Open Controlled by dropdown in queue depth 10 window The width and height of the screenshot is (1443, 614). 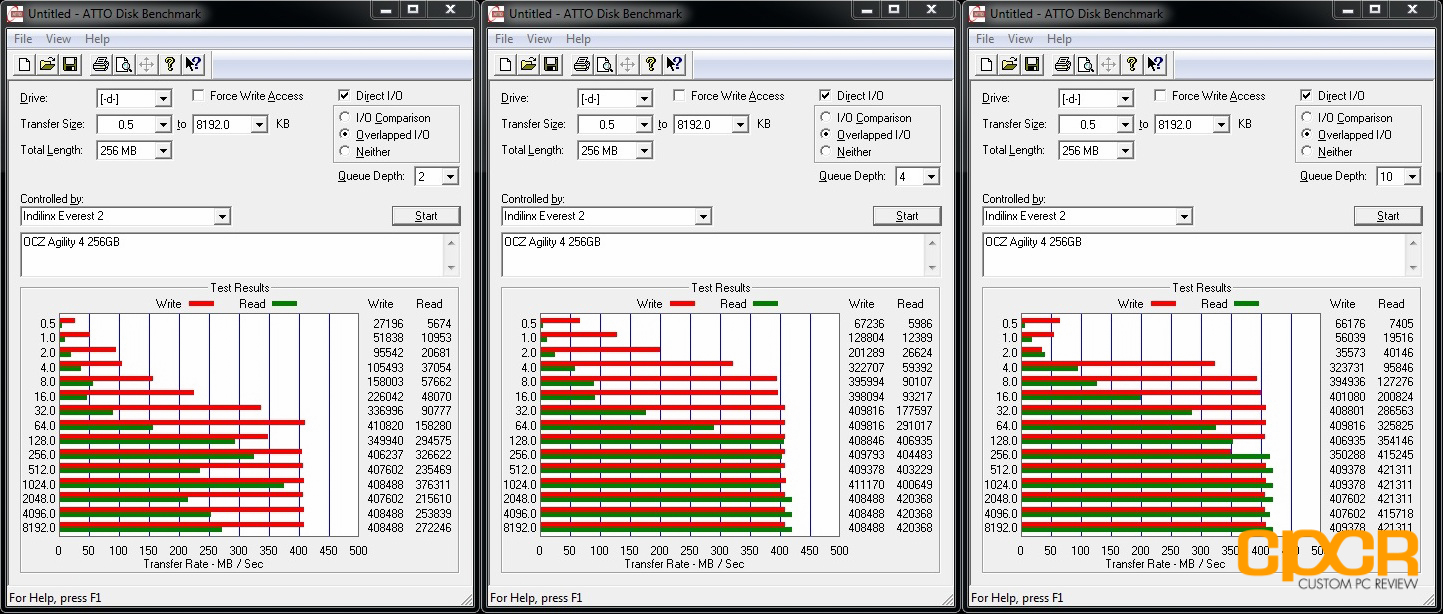click(1184, 216)
